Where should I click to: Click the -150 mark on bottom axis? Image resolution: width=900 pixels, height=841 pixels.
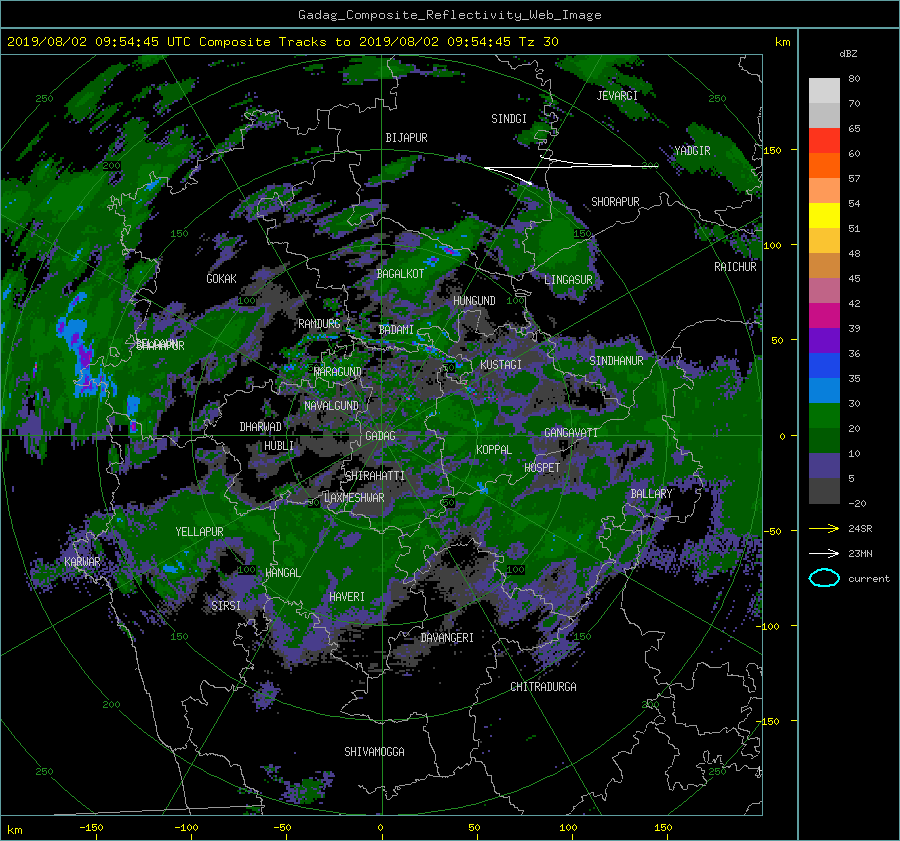91,828
